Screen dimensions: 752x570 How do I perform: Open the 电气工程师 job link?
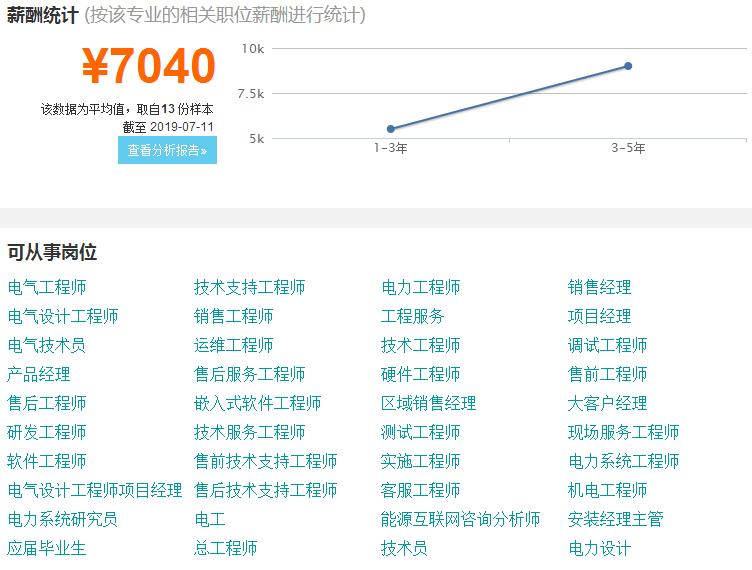pos(47,287)
